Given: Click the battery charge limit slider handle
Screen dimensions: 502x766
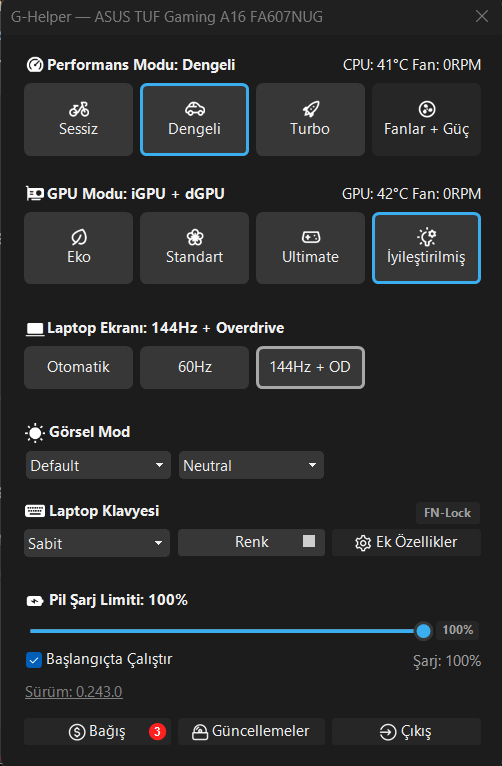Looking at the screenshot, I should click(423, 631).
